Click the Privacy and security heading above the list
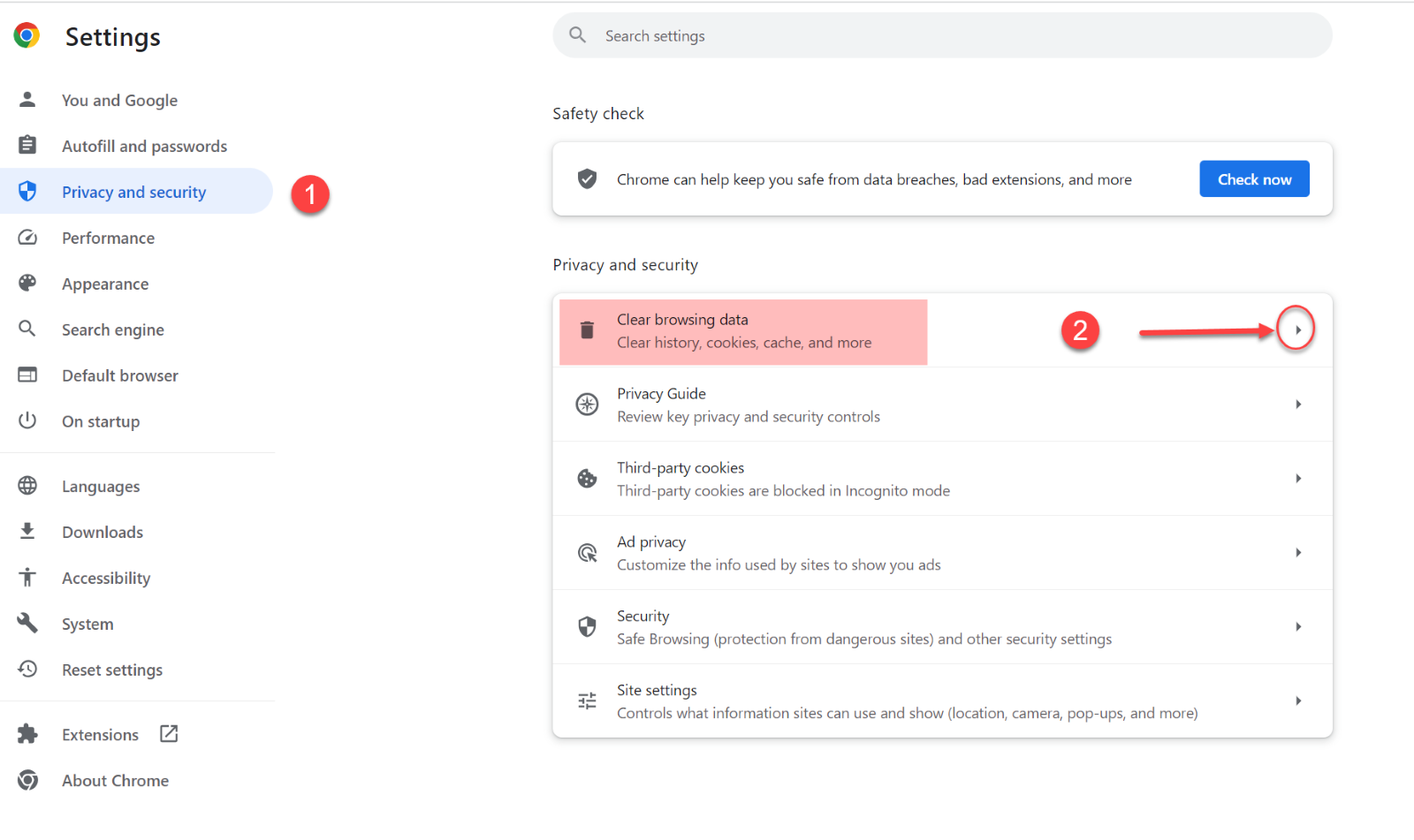Screen dimensions: 1414x840 click(625, 264)
